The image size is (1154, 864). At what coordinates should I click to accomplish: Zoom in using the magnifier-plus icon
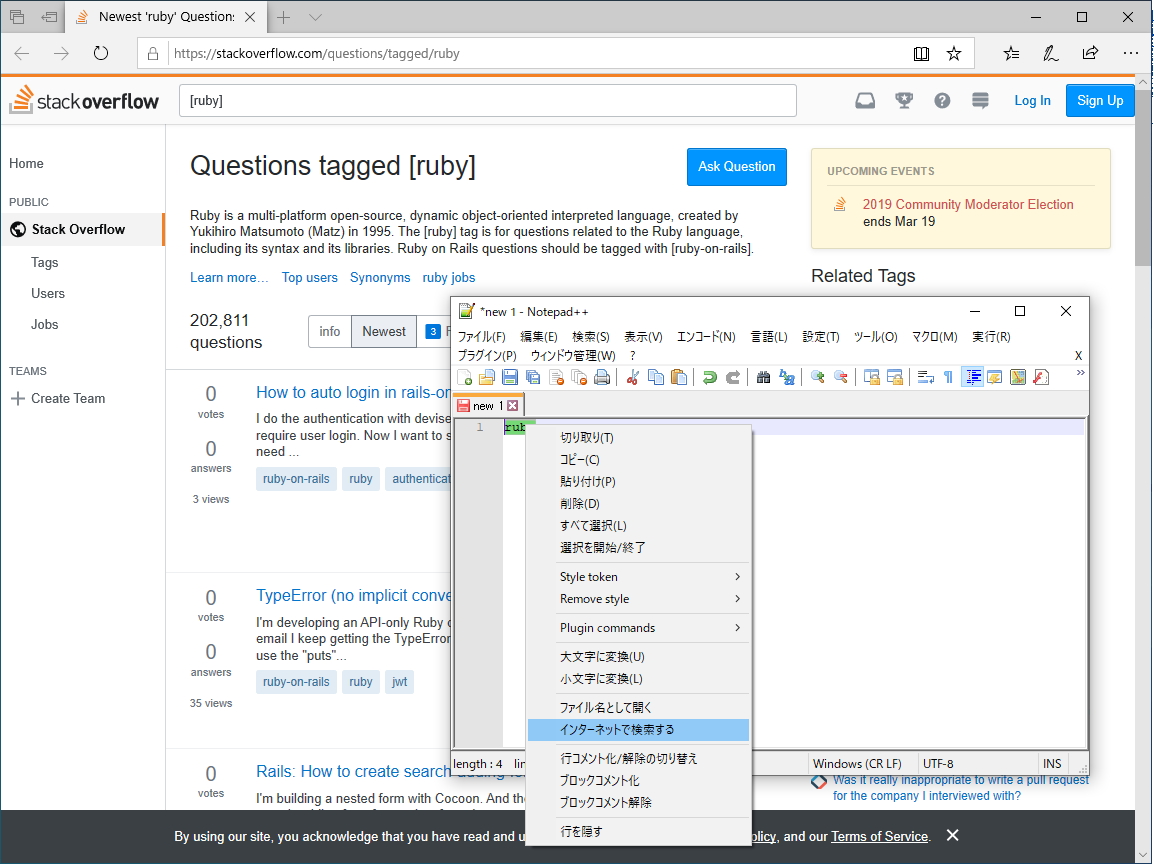point(818,377)
